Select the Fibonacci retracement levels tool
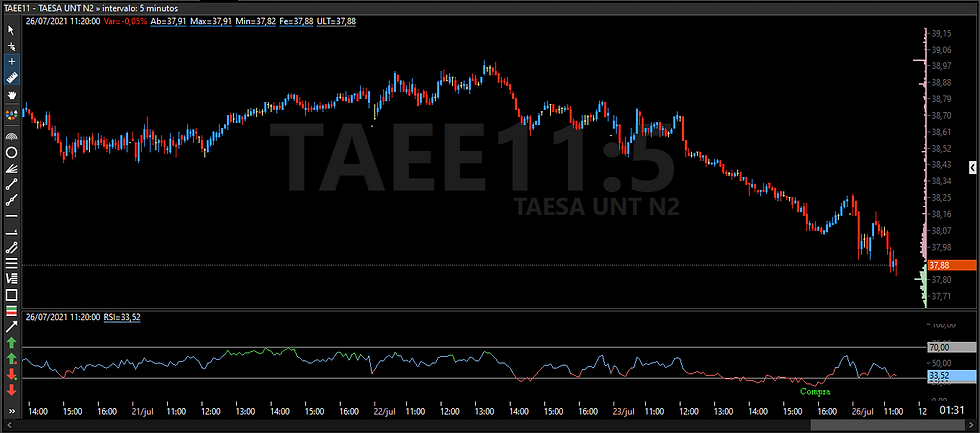Viewport: 980px width, 433px height. pos(11,279)
